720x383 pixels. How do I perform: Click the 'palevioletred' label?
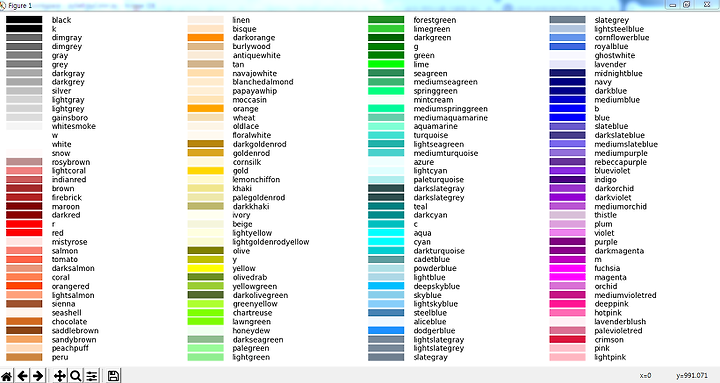(618, 331)
